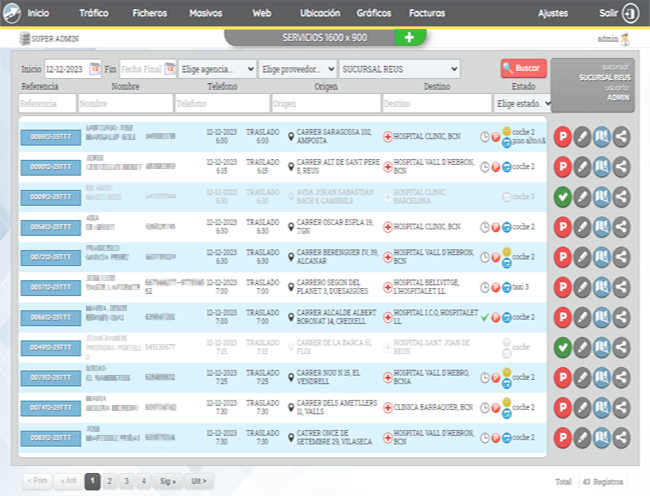Open map for CATRER ONCE DE SETEMBRE 29 row
This screenshot has height=496, width=650.
tap(602, 438)
